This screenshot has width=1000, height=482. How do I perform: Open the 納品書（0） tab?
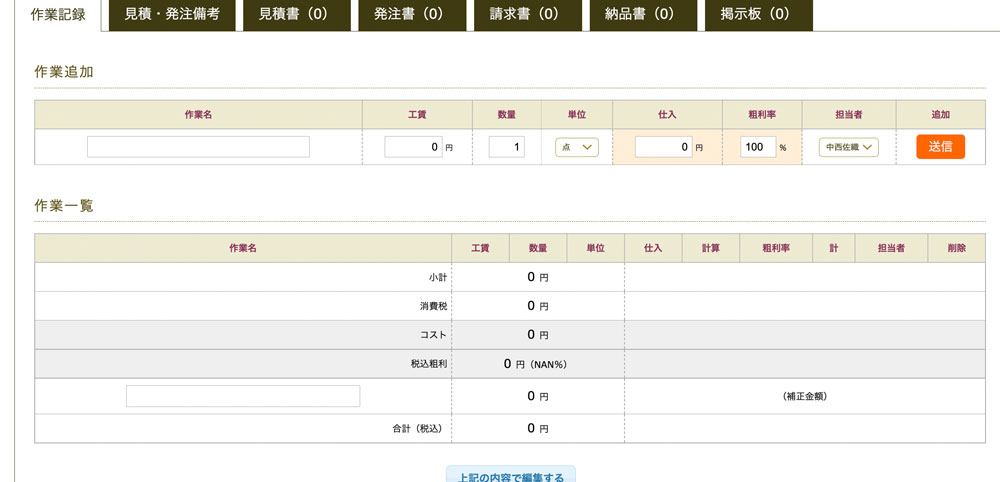click(x=643, y=15)
